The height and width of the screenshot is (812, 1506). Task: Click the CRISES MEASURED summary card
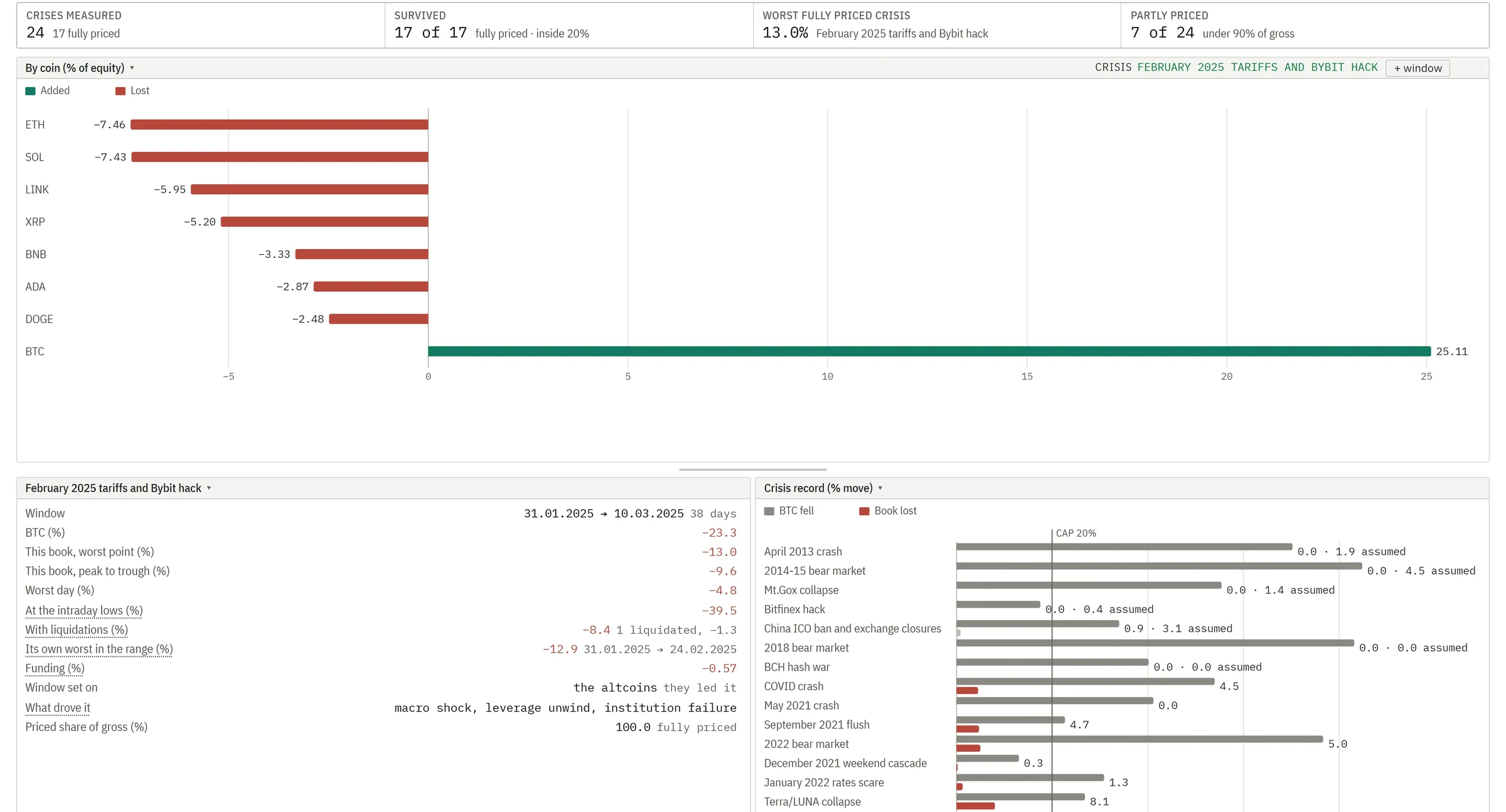coord(201,25)
